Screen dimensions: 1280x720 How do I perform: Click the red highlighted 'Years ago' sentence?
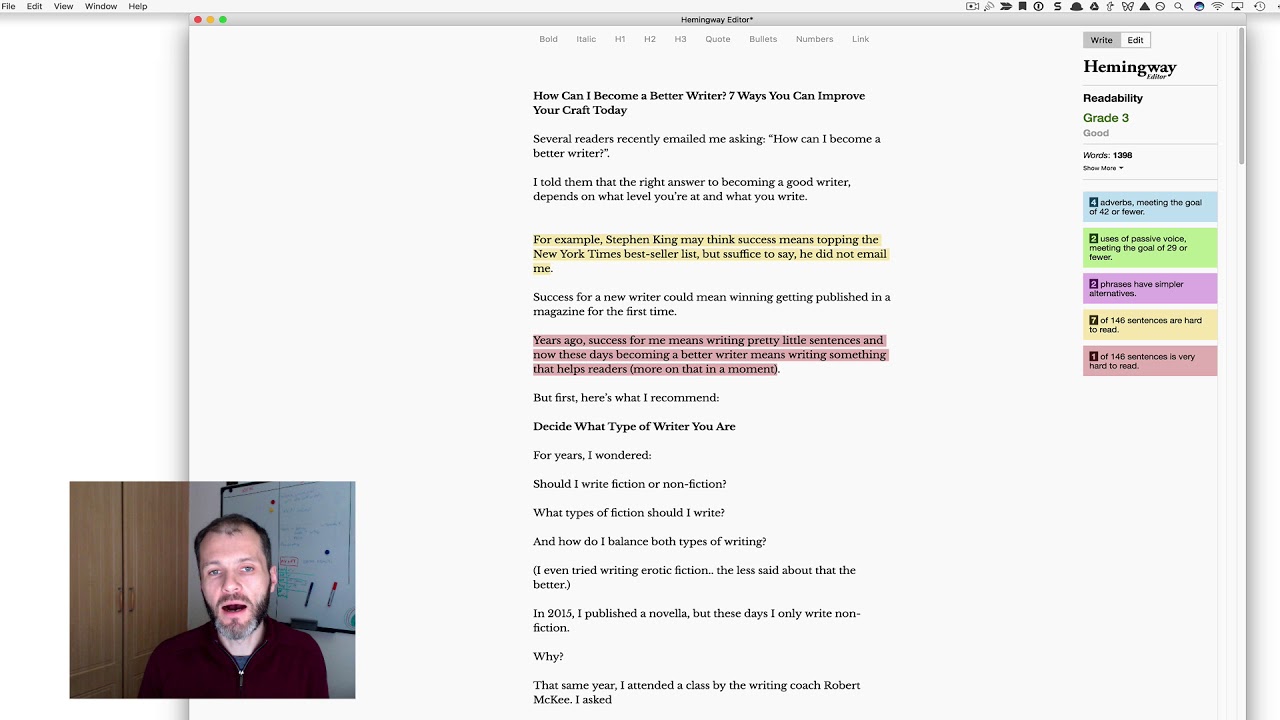[710, 355]
